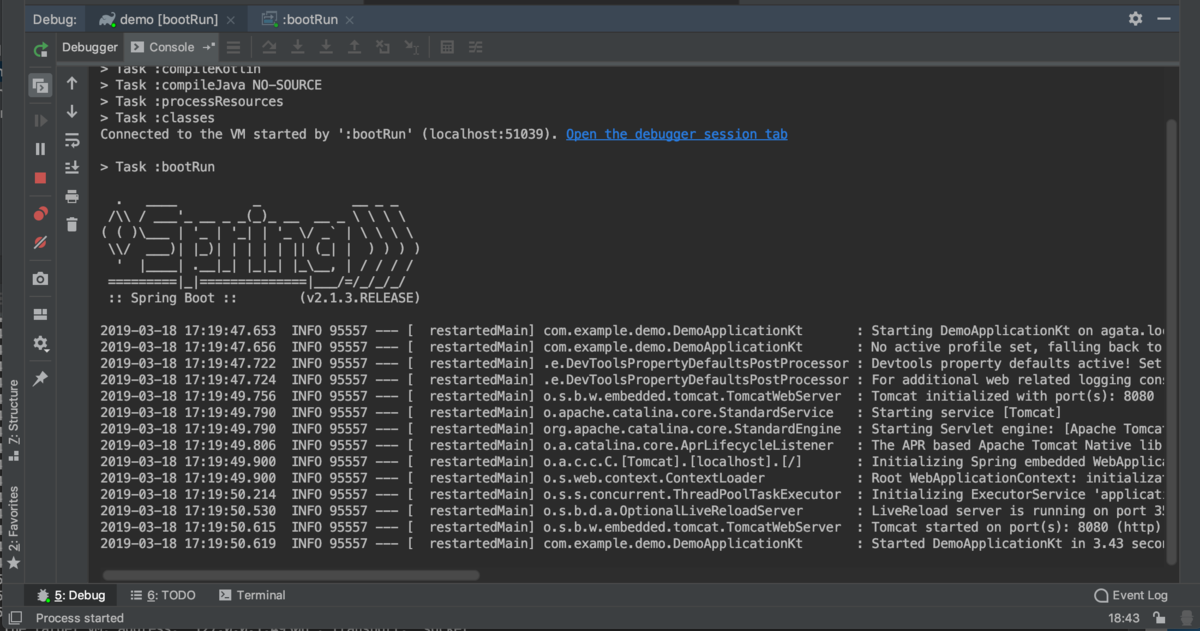Click the Drop Frame icon

tap(383, 47)
